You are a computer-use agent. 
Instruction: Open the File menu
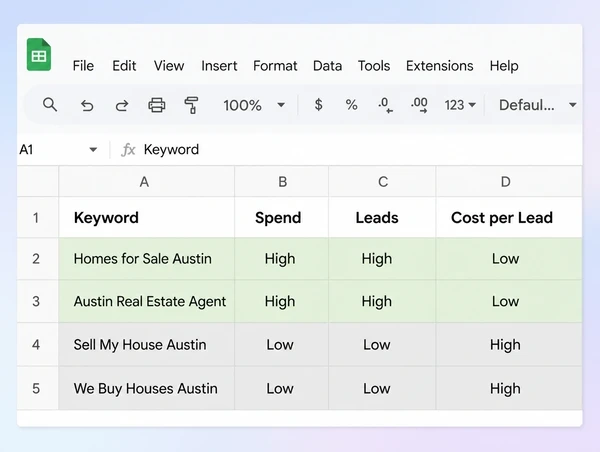coord(83,66)
